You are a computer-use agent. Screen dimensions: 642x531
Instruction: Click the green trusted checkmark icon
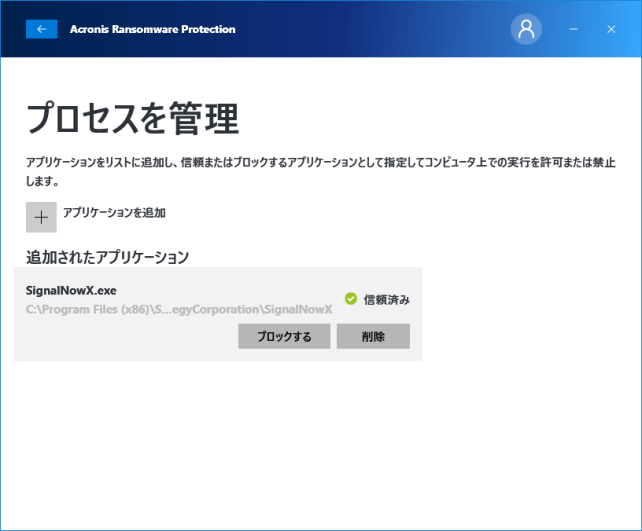point(351,299)
